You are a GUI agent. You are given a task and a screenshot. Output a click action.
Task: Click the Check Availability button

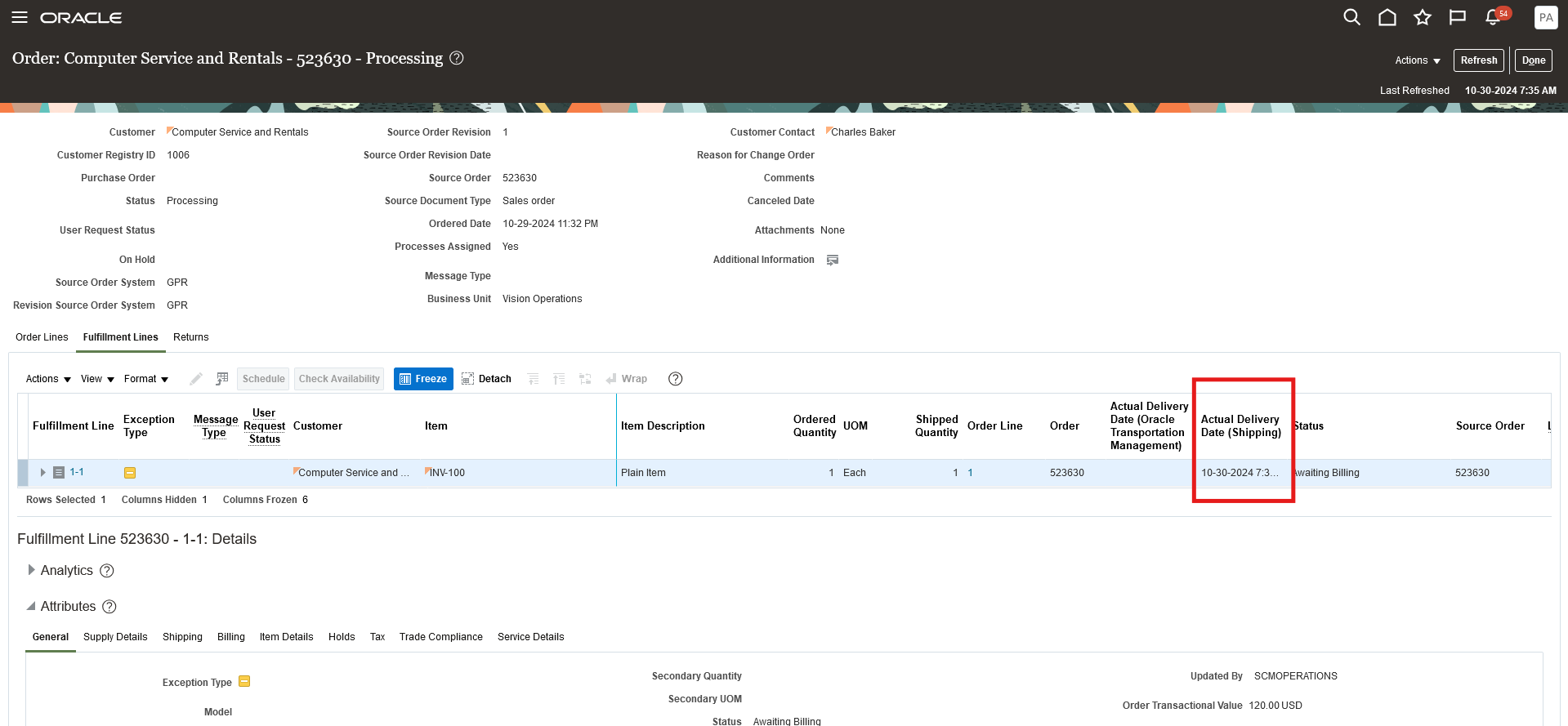[339, 379]
